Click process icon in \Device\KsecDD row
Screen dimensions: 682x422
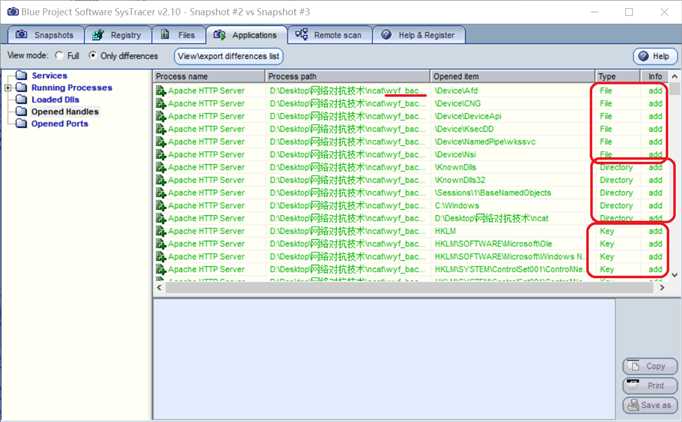[x=161, y=129]
